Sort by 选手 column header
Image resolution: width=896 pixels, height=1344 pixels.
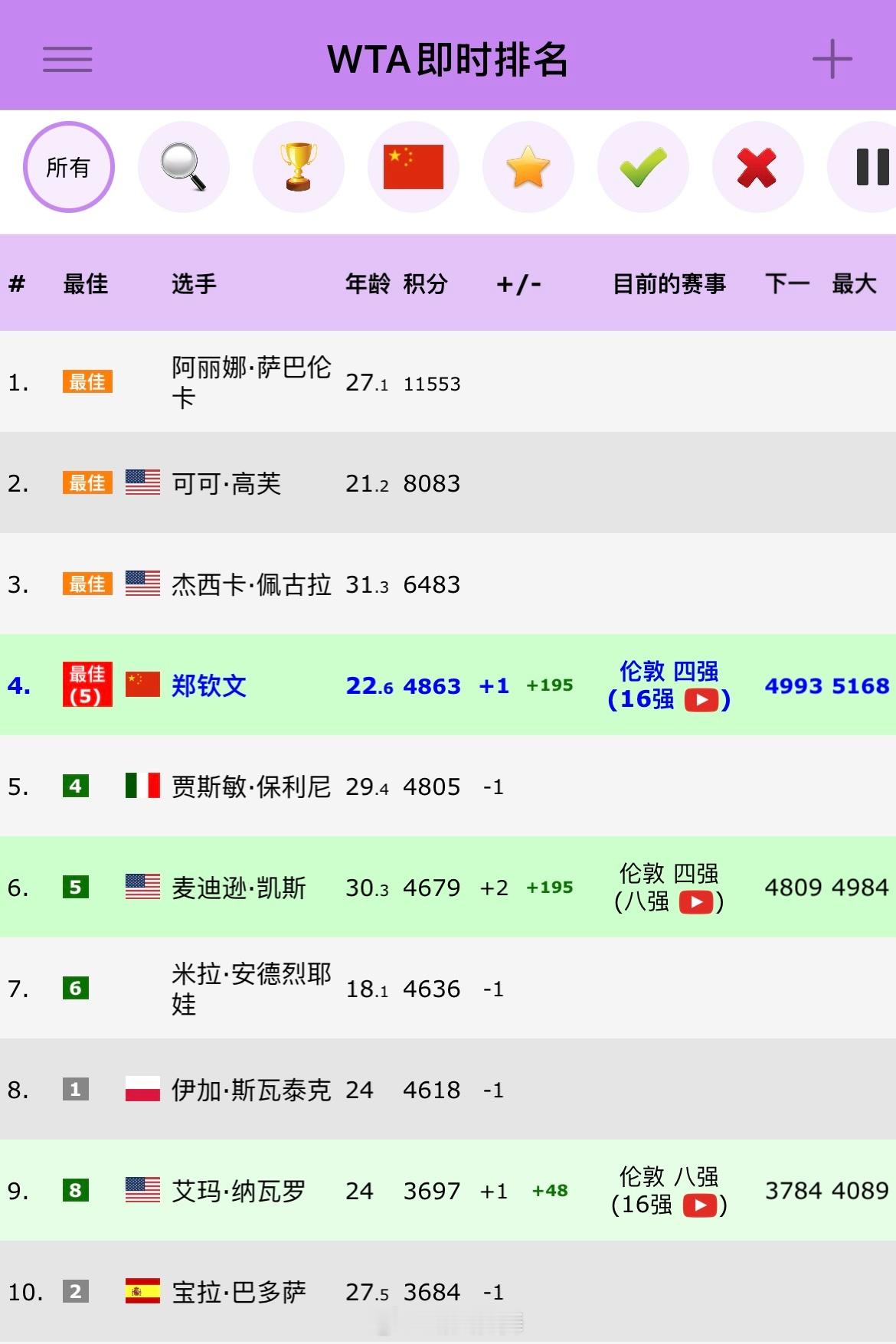(x=194, y=284)
